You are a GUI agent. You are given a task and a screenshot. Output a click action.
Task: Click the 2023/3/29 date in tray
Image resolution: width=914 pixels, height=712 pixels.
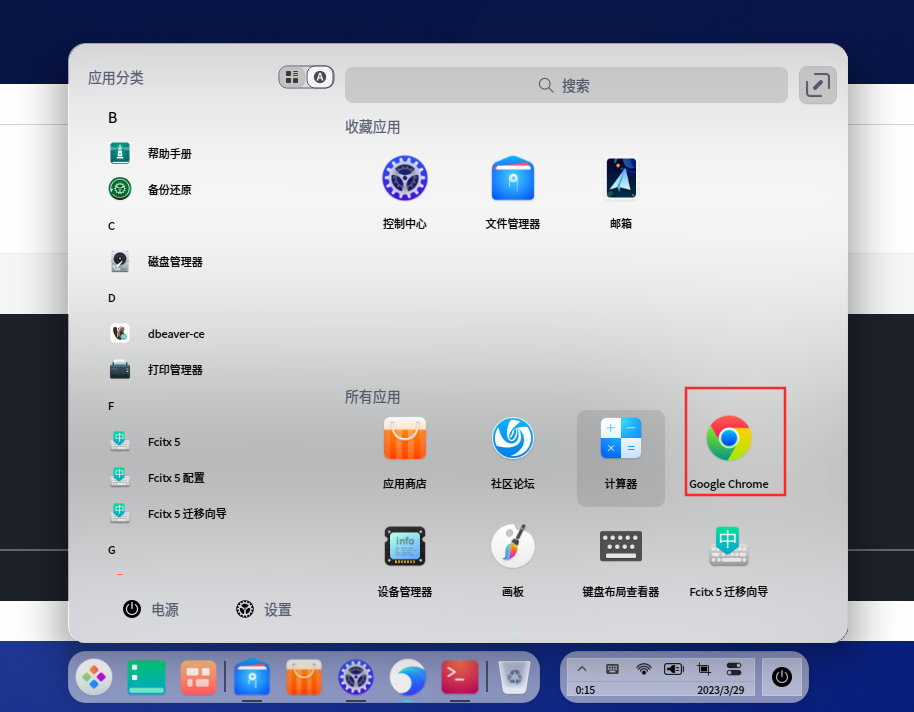click(720, 690)
